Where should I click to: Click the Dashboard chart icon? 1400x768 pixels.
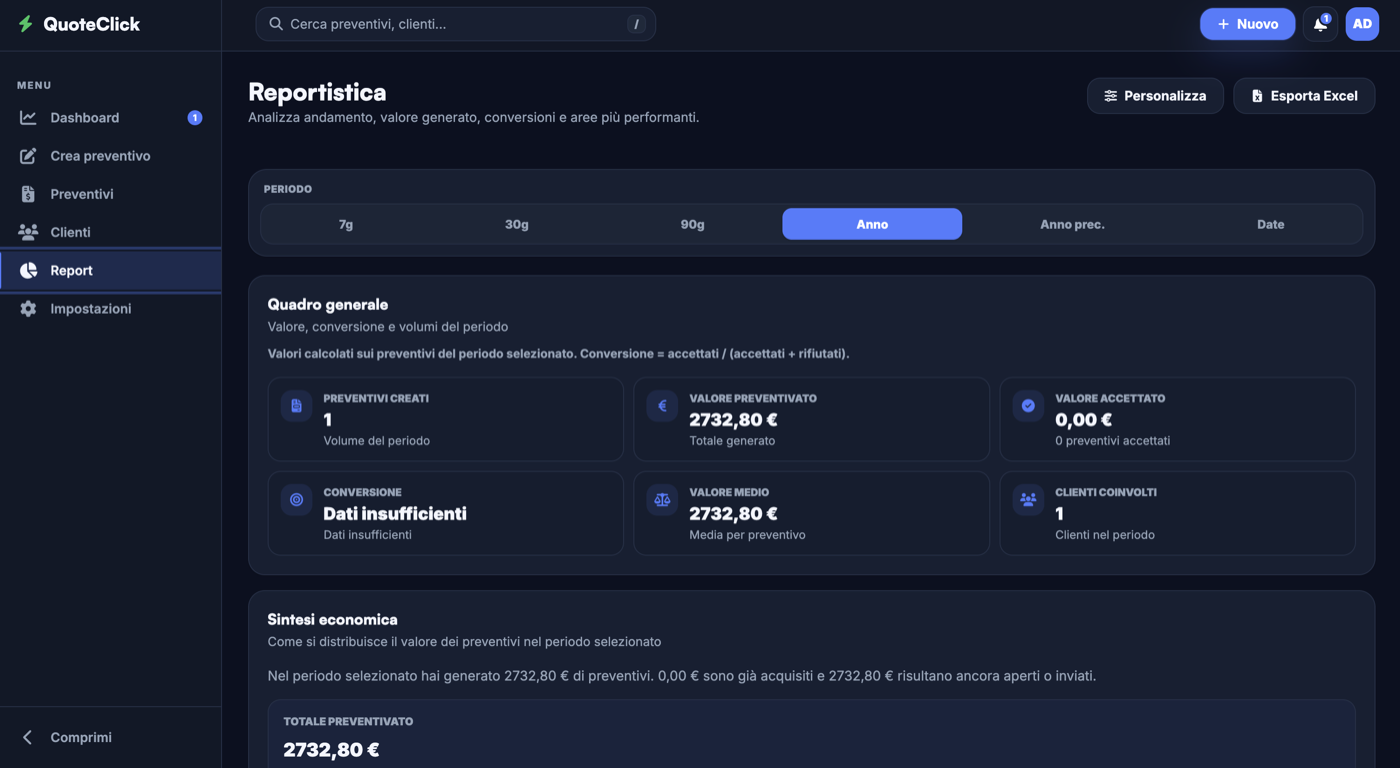pyautogui.click(x=28, y=118)
